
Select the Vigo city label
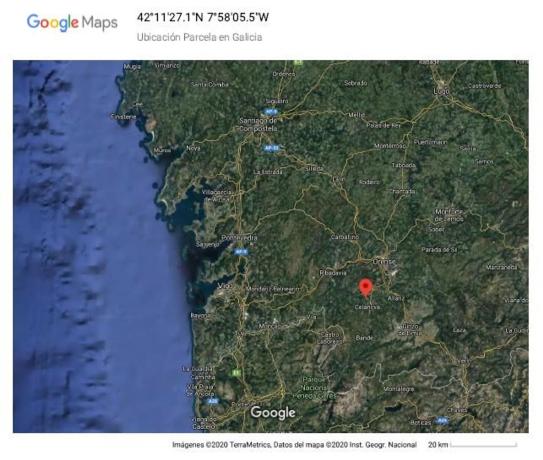pos(224,286)
